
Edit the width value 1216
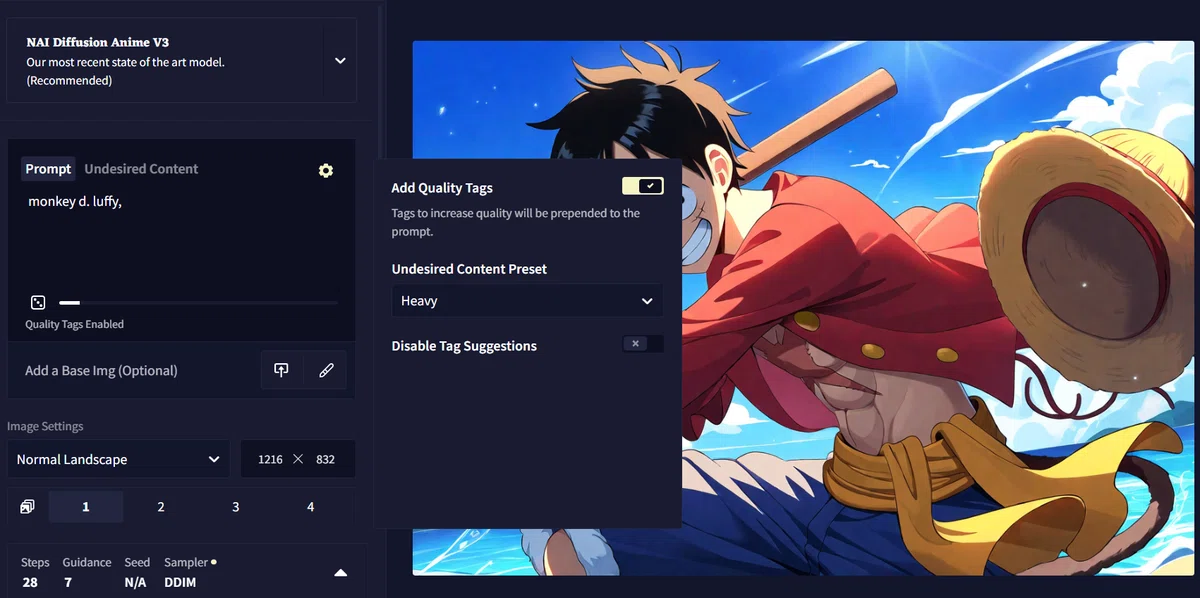tap(270, 459)
